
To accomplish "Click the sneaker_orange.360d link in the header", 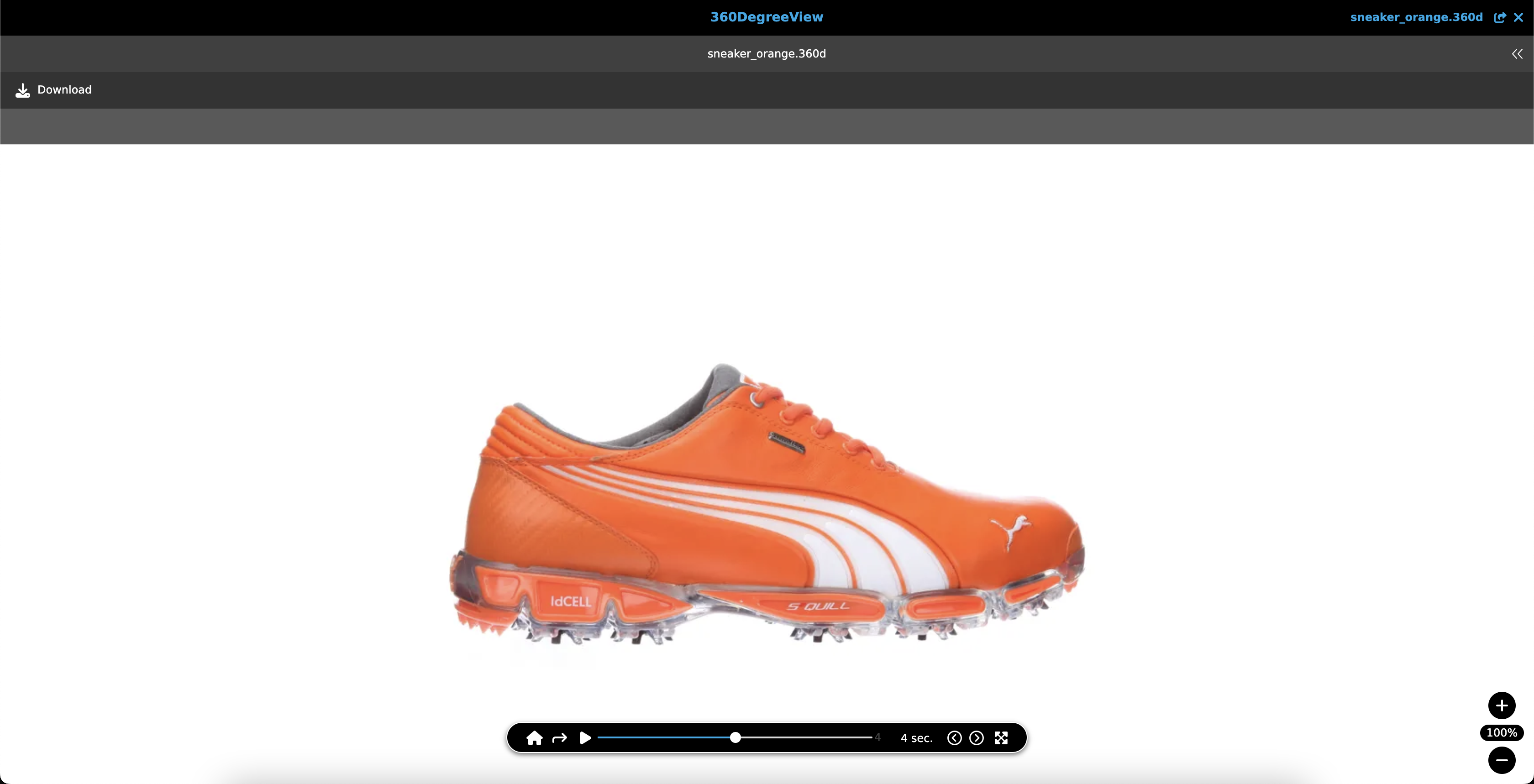I will tap(1416, 17).
